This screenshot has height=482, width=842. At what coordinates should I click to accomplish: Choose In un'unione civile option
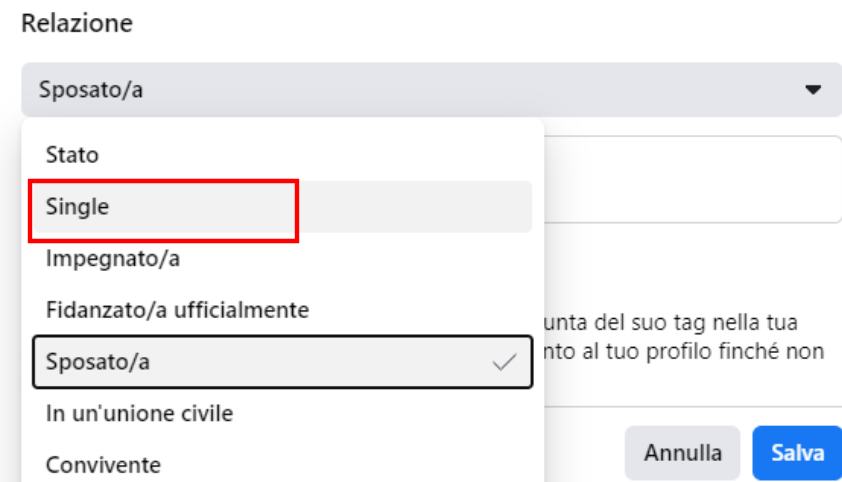135,412
